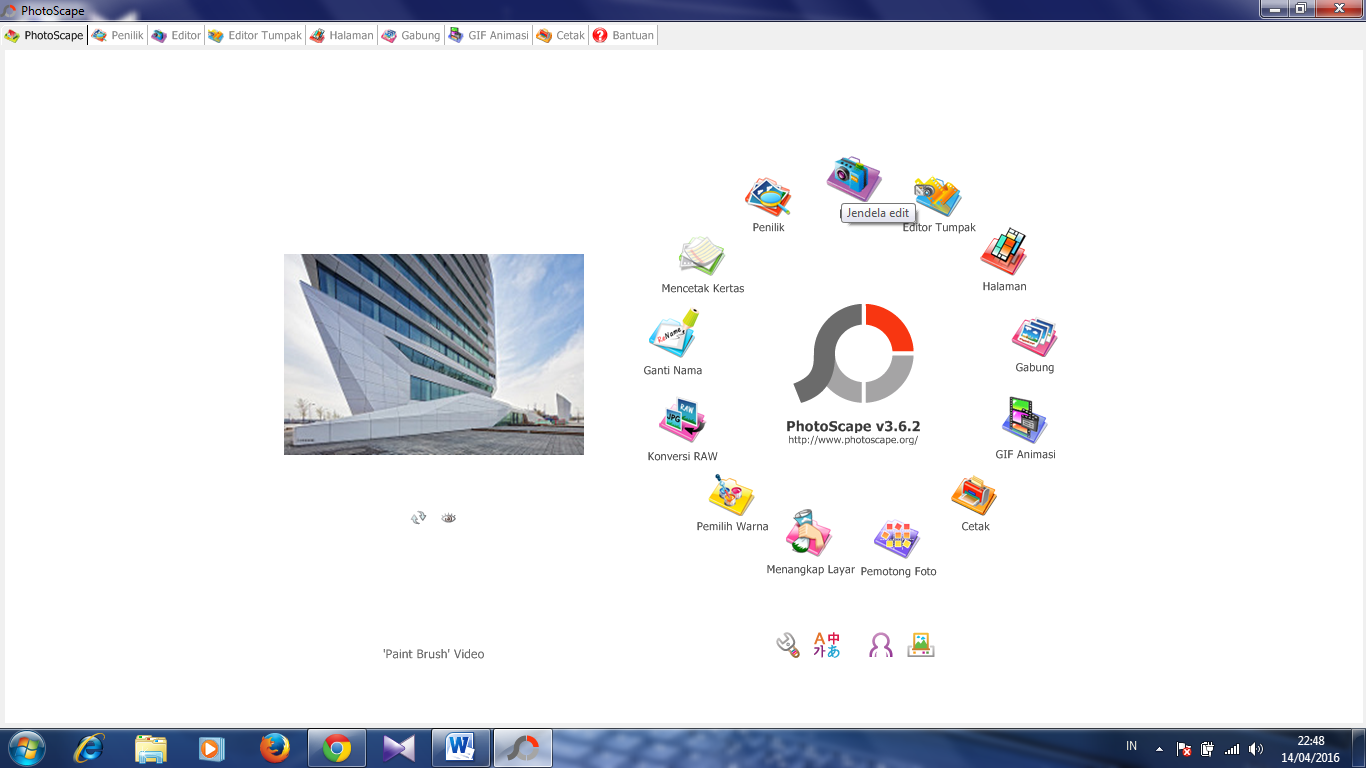Open the language selection icon
Image resolution: width=1366 pixels, height=768 pixels.
point(827,645)
